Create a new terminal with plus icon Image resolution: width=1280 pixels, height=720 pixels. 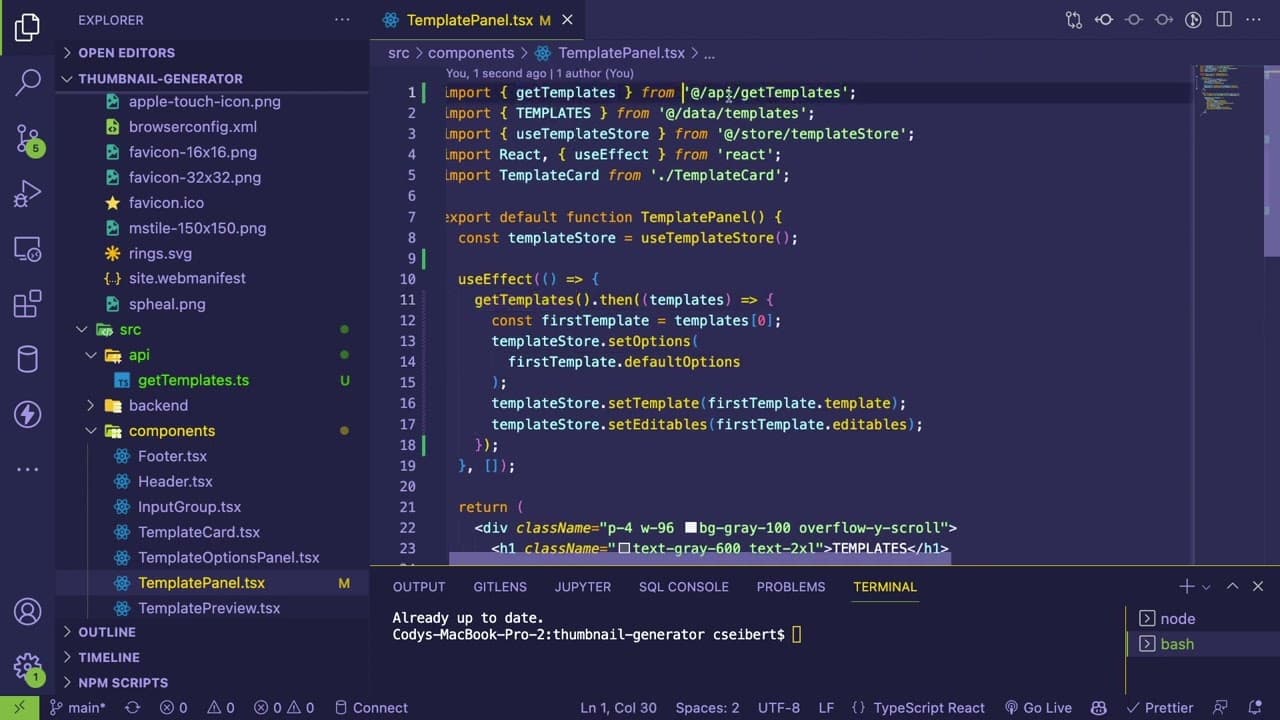1186,587
